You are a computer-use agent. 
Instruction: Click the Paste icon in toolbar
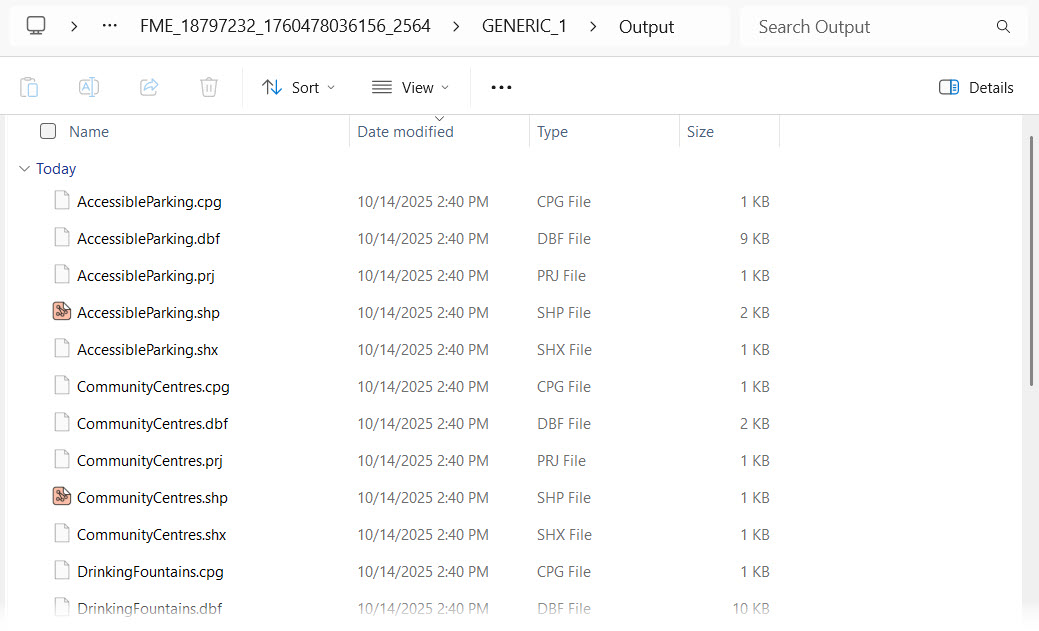(x=30, y=87)
